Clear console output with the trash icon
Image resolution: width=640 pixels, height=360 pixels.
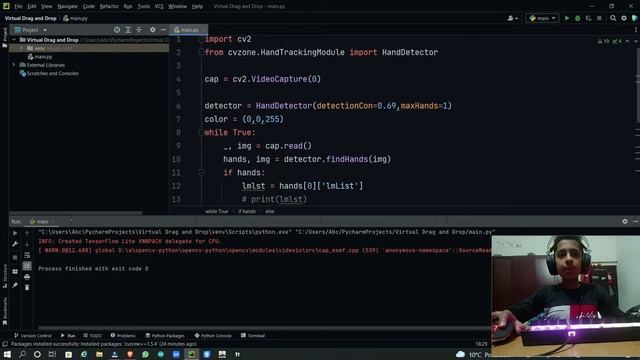coord(27,287)
